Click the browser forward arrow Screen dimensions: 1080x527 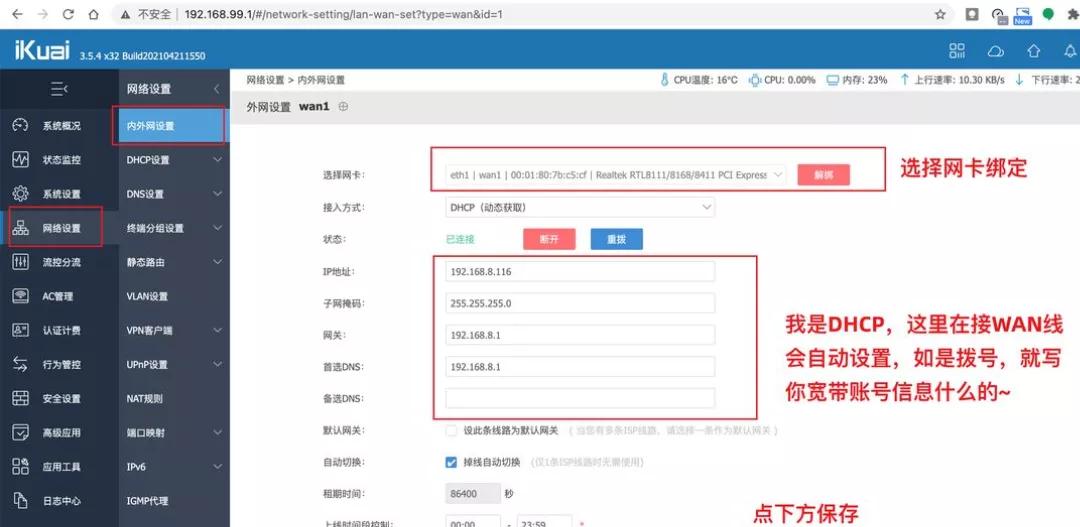[x=43, y=14]
